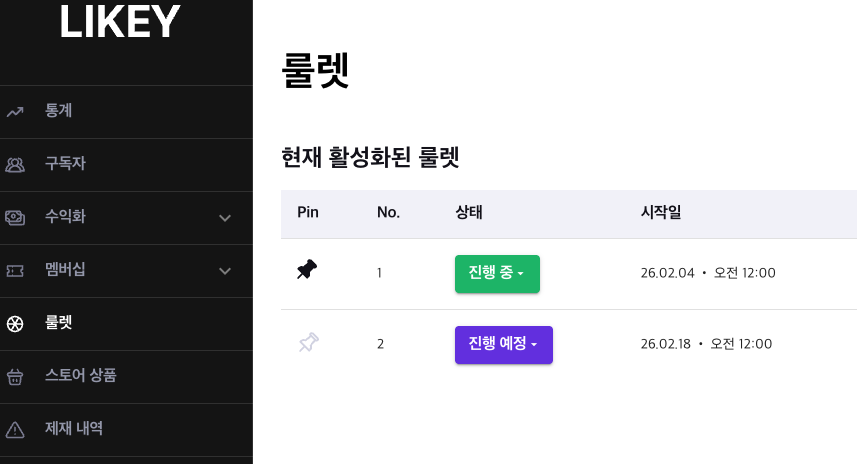Click the 상태 column header
Image resolution: width=857 pixels, height=464 pixels.
(x=469, y=212)
